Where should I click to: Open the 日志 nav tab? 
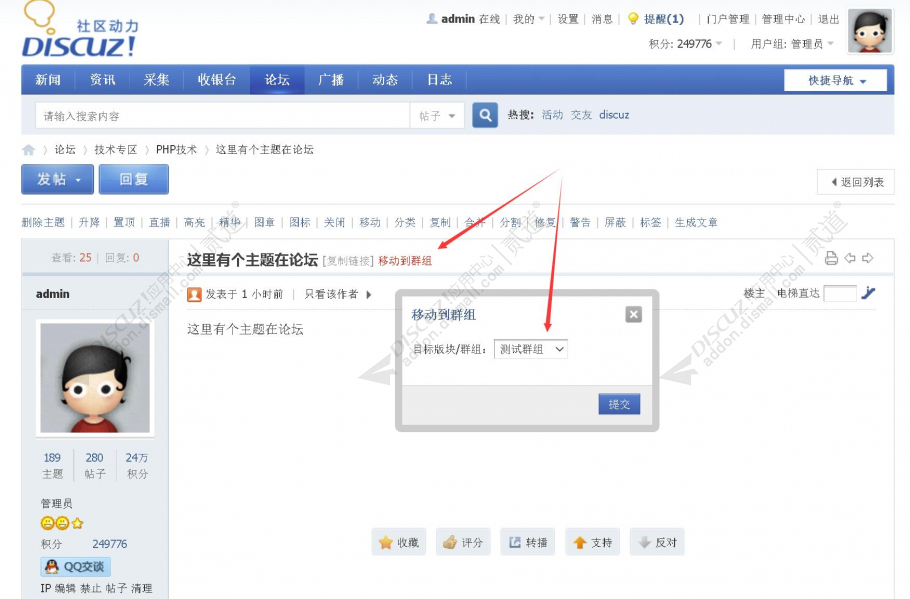439,80
